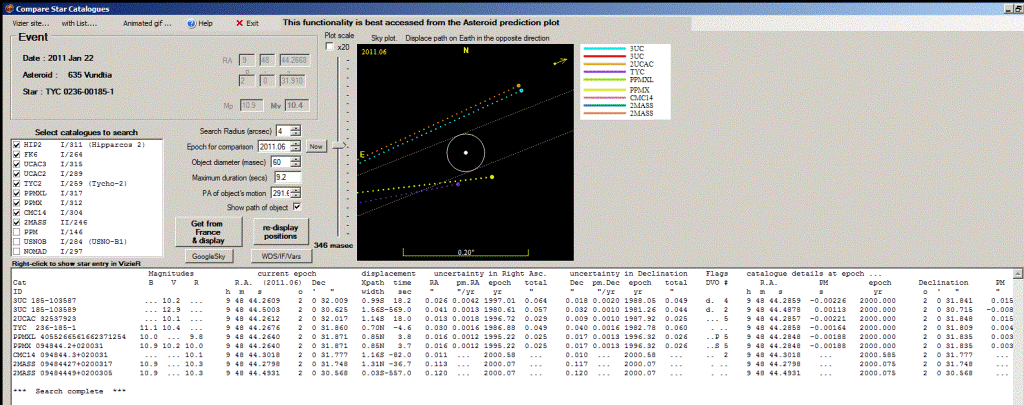Click the Compare Star Catalogues title bar icon
1024x405 pixels.
8,6
